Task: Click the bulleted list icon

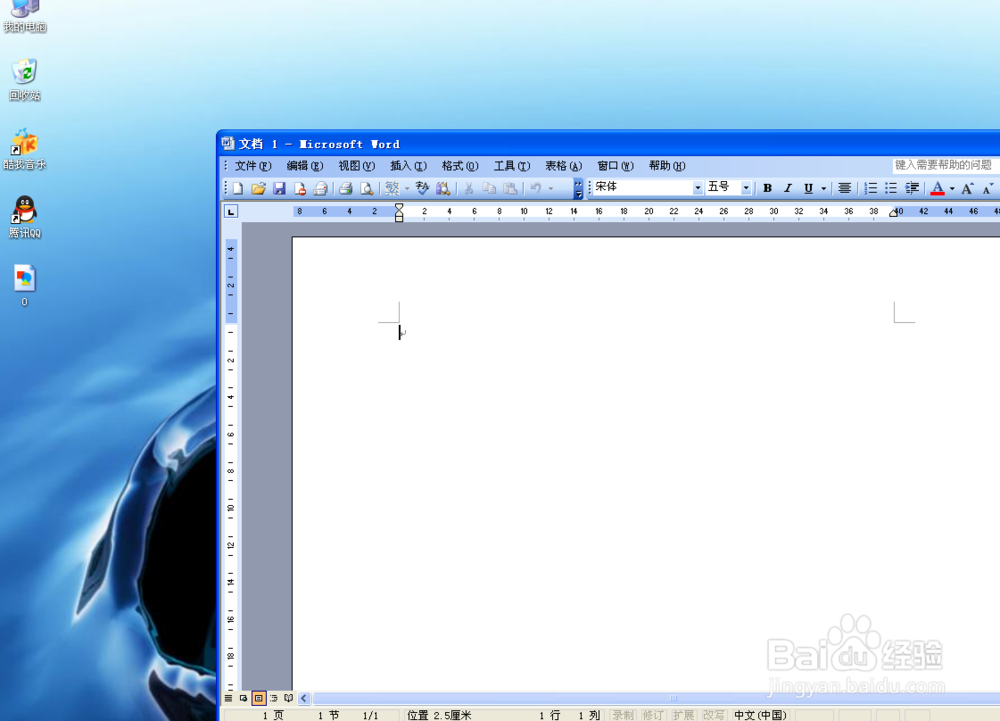Action: tap(891, 188)
